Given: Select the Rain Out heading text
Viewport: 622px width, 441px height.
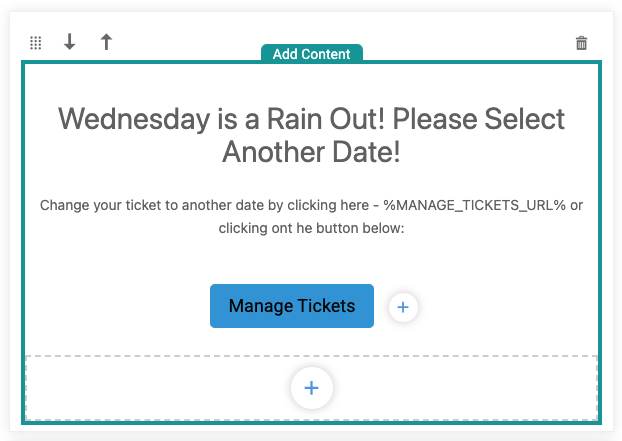Looking at the screenshot, I should coord(311,135).
